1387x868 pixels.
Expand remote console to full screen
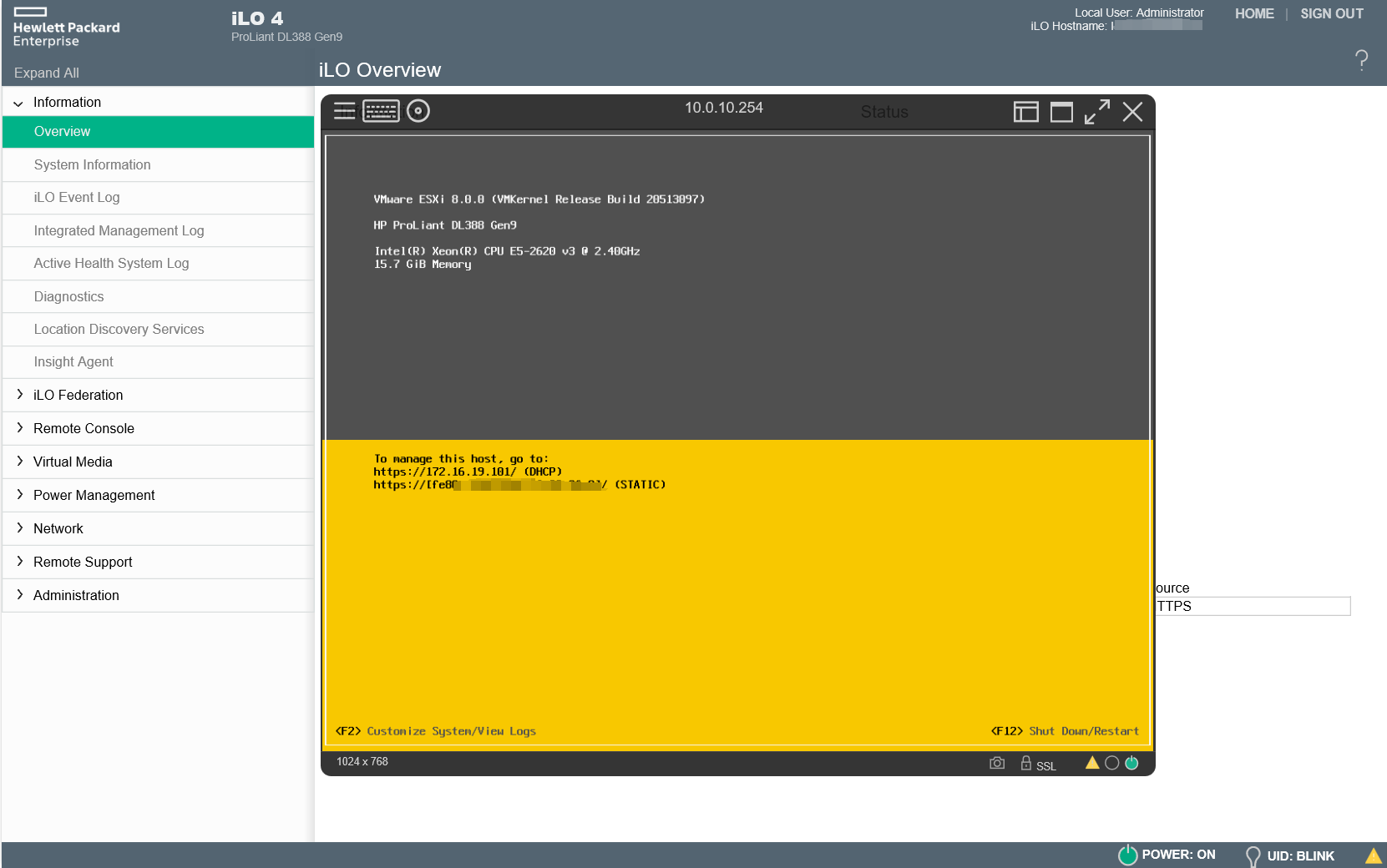click(1096, 112)
